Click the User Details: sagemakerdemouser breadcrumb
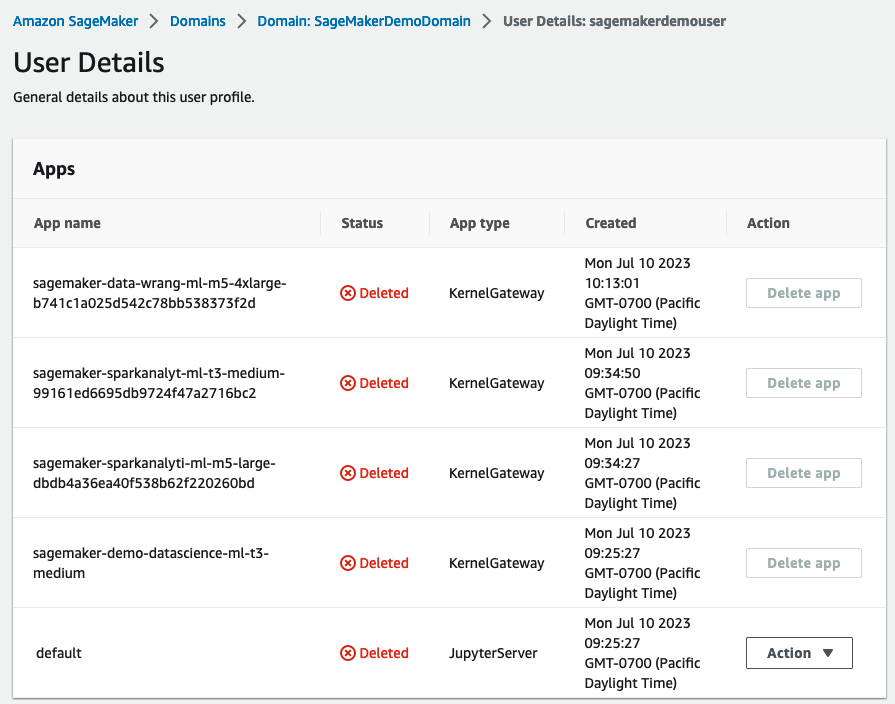Screen dimensions: 895x704 tap(614, 21)
